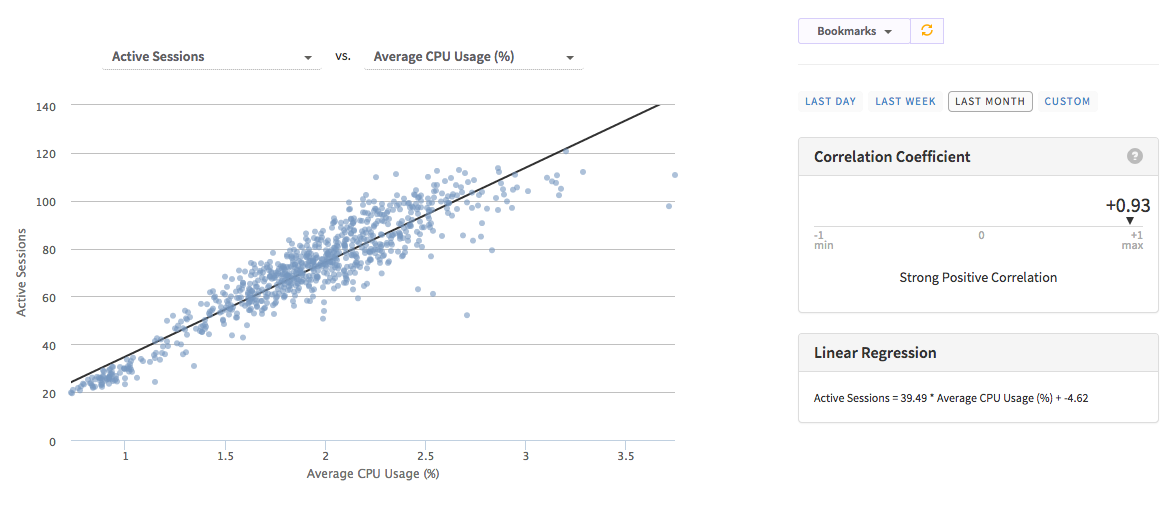The height and width of the screenshot is (508, 1176).
Task: Click the Active Sessions dropdown arrow
Action: 308,58
